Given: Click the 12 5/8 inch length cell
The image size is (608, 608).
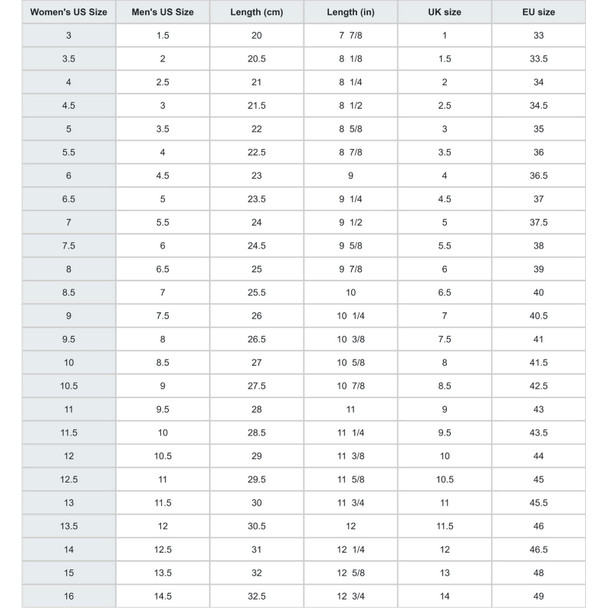Looking at the screenshot, I should [351, 573].
